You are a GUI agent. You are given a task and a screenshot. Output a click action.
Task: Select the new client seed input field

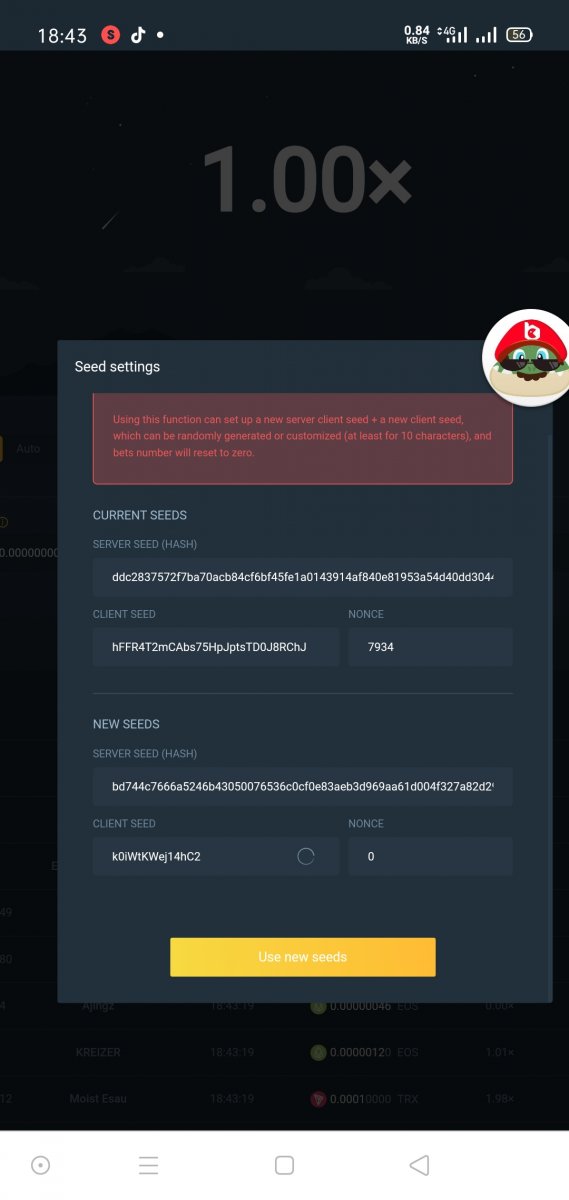pyautogui.click(x=216, y=856)
